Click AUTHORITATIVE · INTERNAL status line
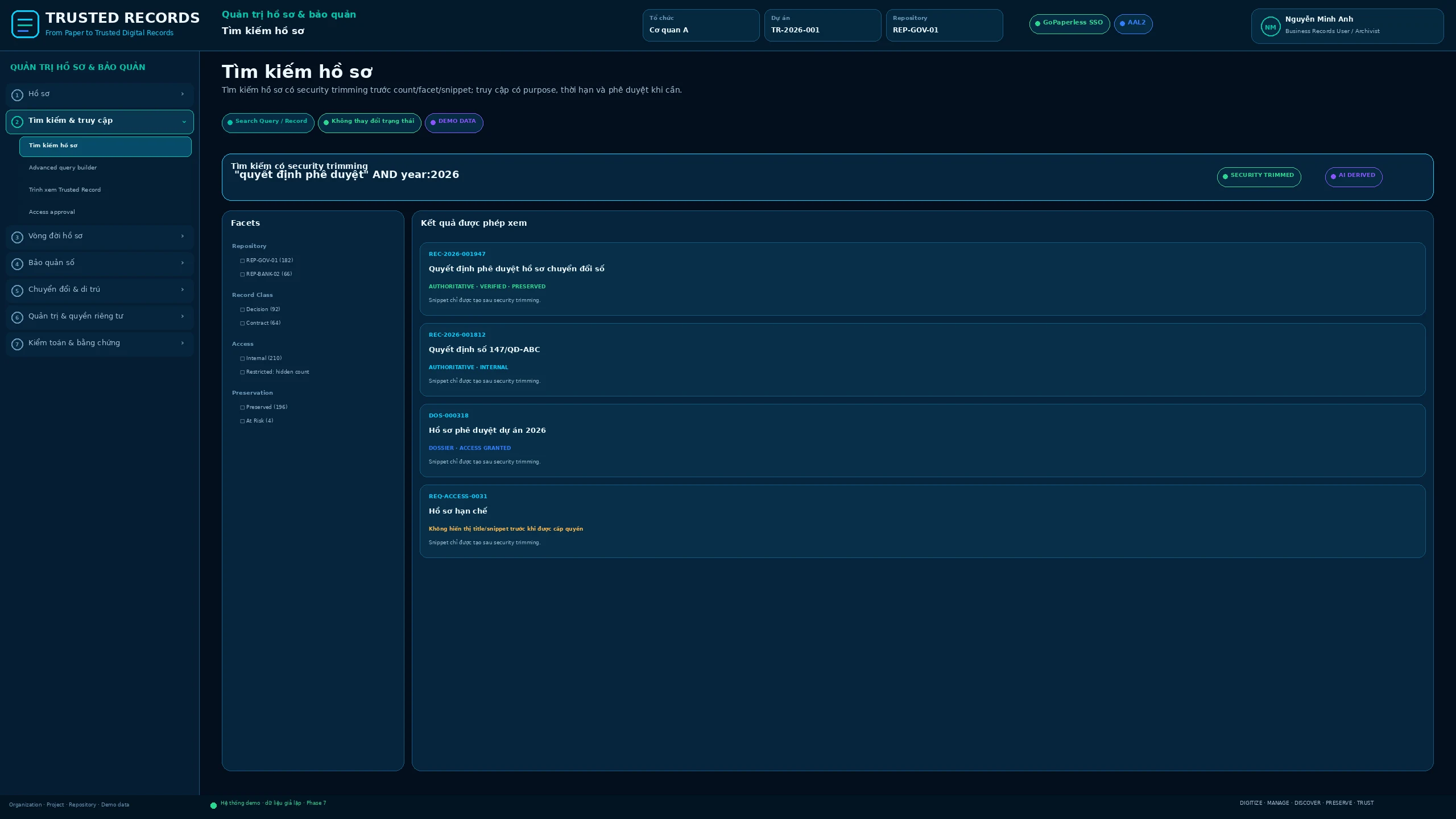1456x819 pixels. tap(468, 367)
